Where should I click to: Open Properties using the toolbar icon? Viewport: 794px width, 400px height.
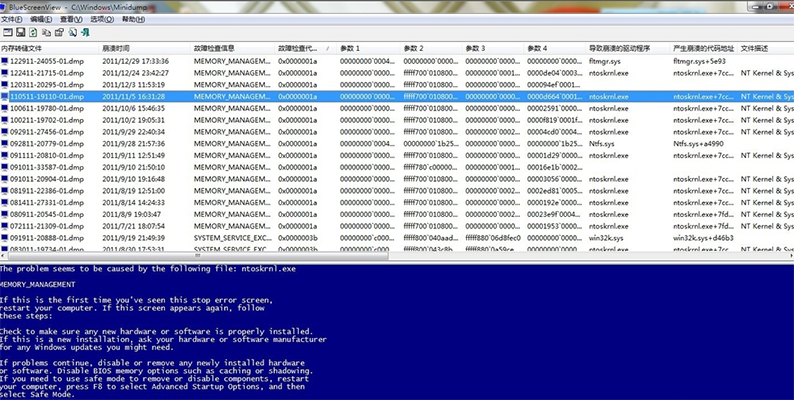[x=59, y=33]
